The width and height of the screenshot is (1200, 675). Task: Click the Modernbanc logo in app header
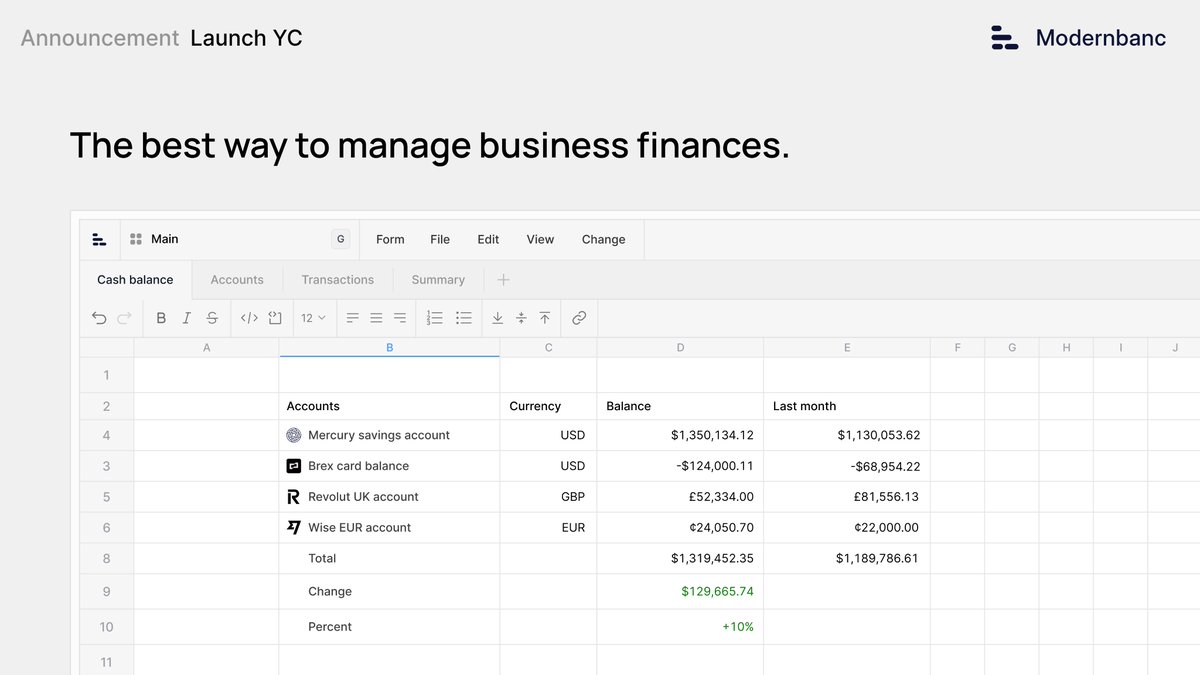[99, 240]
